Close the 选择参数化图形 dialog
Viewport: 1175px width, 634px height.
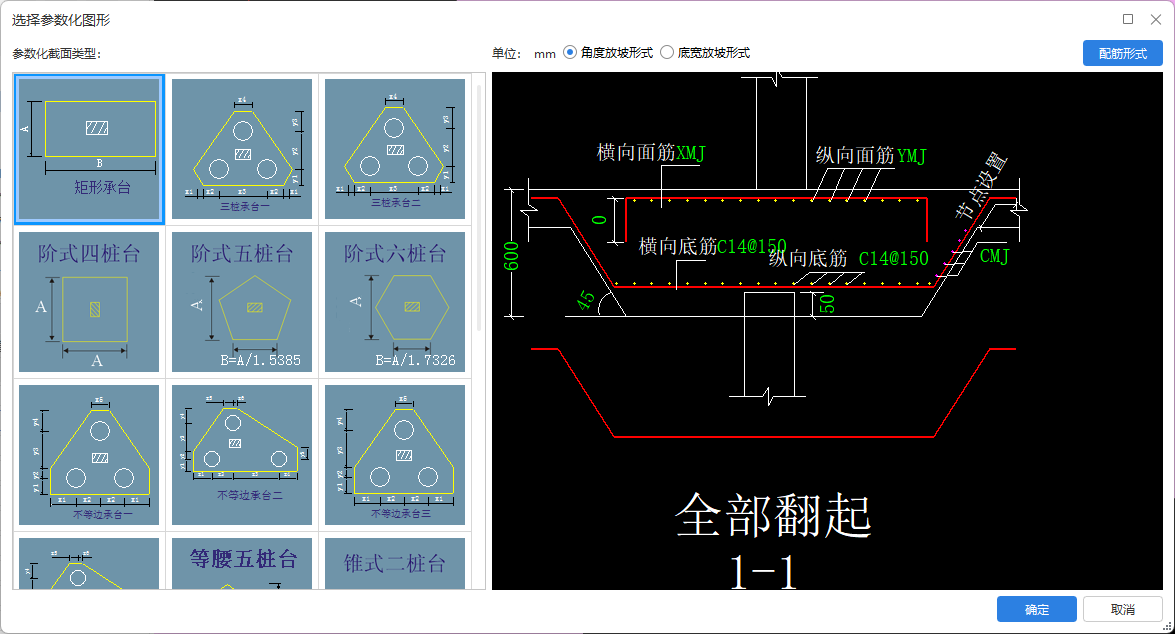click(x=1156, y=19)
